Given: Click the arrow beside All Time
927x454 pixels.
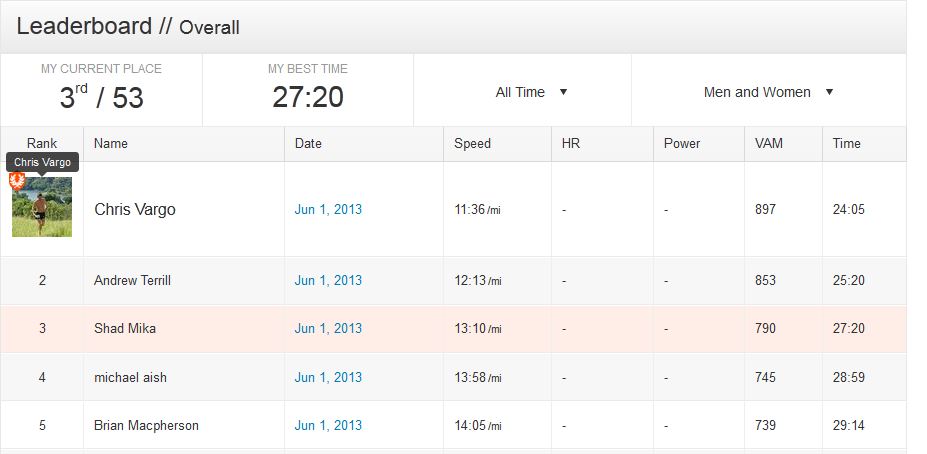Looking at the screenshot, I should pyautogui.click(x=563, y=92).
